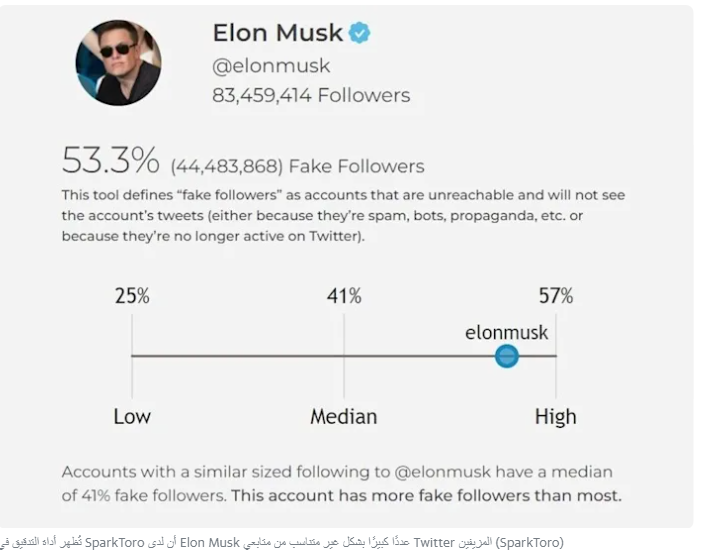The image size is (717, 557).
Task: Click the Median label below the scale
Action: (343, 416)
